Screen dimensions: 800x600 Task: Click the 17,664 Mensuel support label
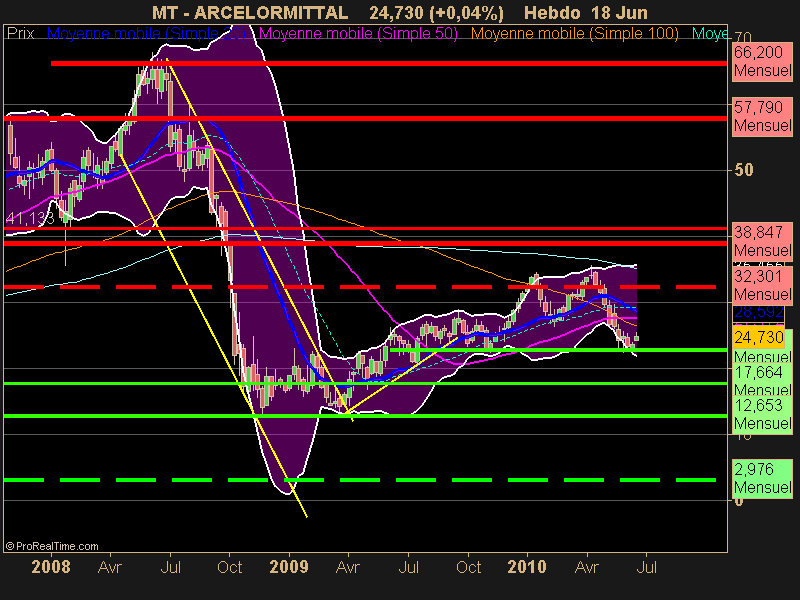pos(762,381)
